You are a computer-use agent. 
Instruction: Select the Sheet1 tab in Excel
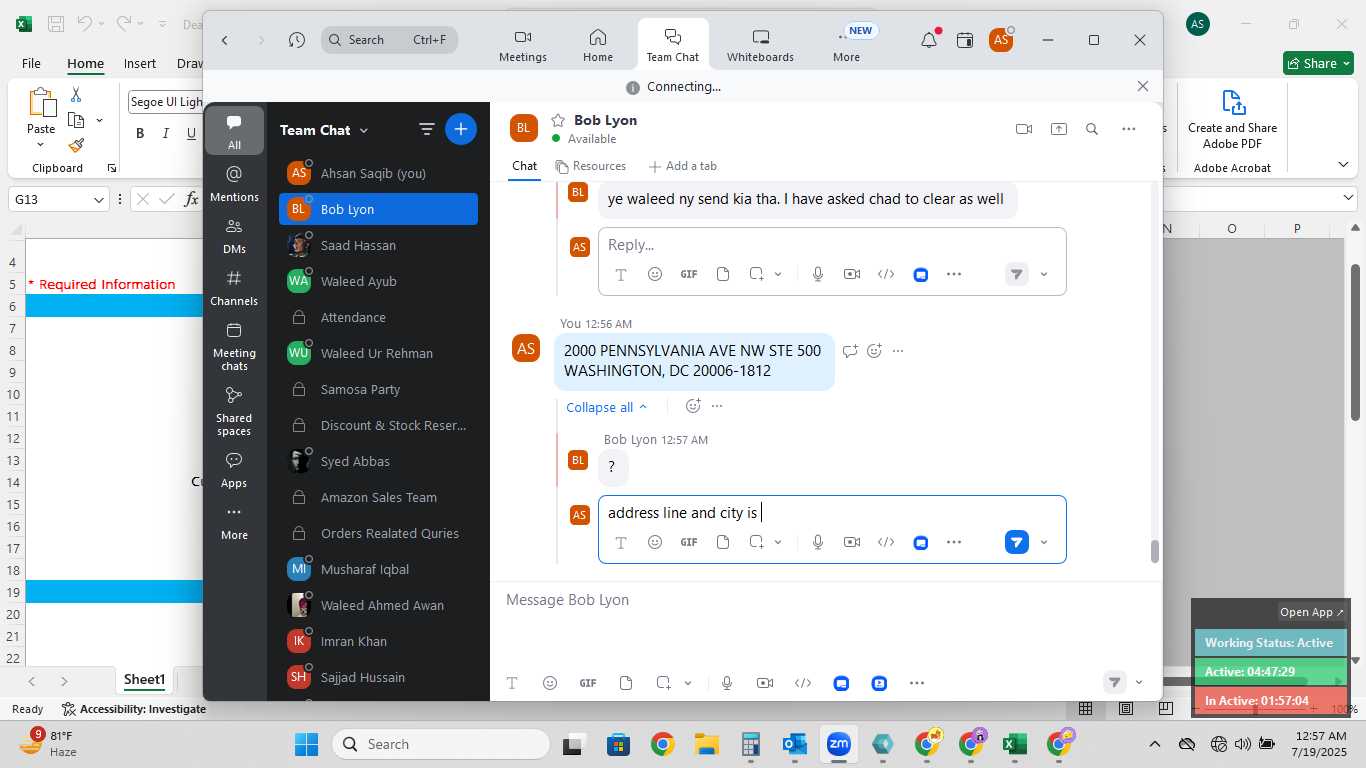pos(144,680)
